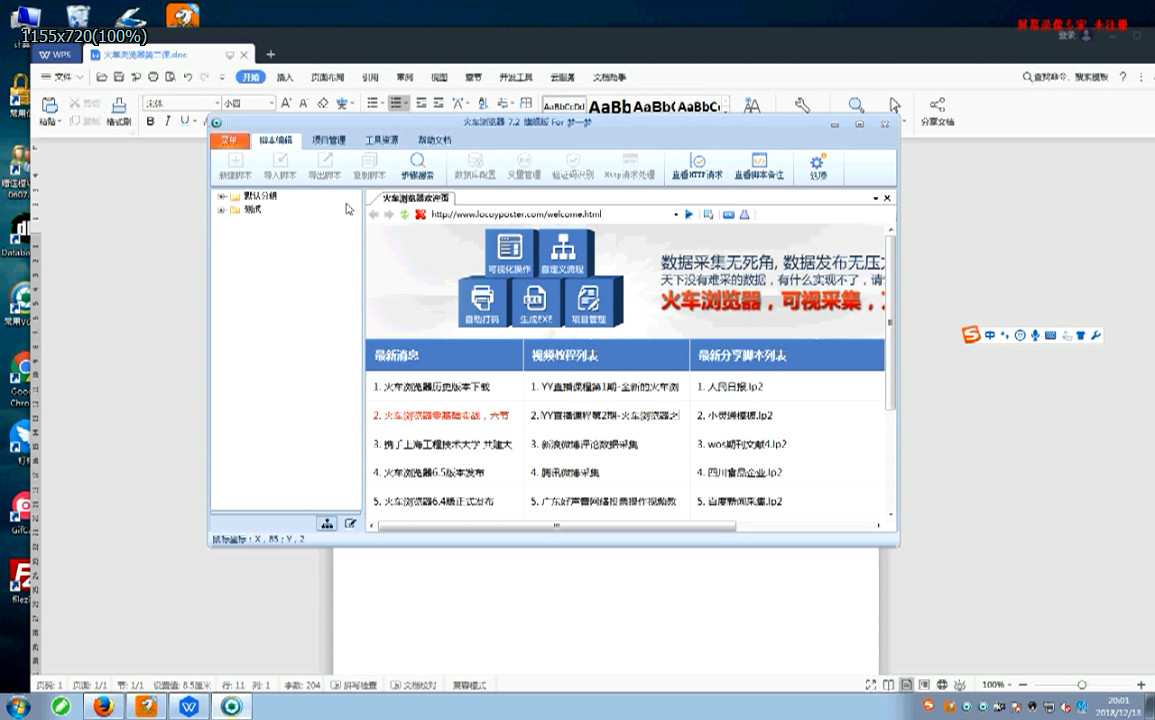Image resolution: width=1155 pixels, height=720 pixels.
Task: Open WPS 文件 menu dropdown
Action: pos(63,77)
